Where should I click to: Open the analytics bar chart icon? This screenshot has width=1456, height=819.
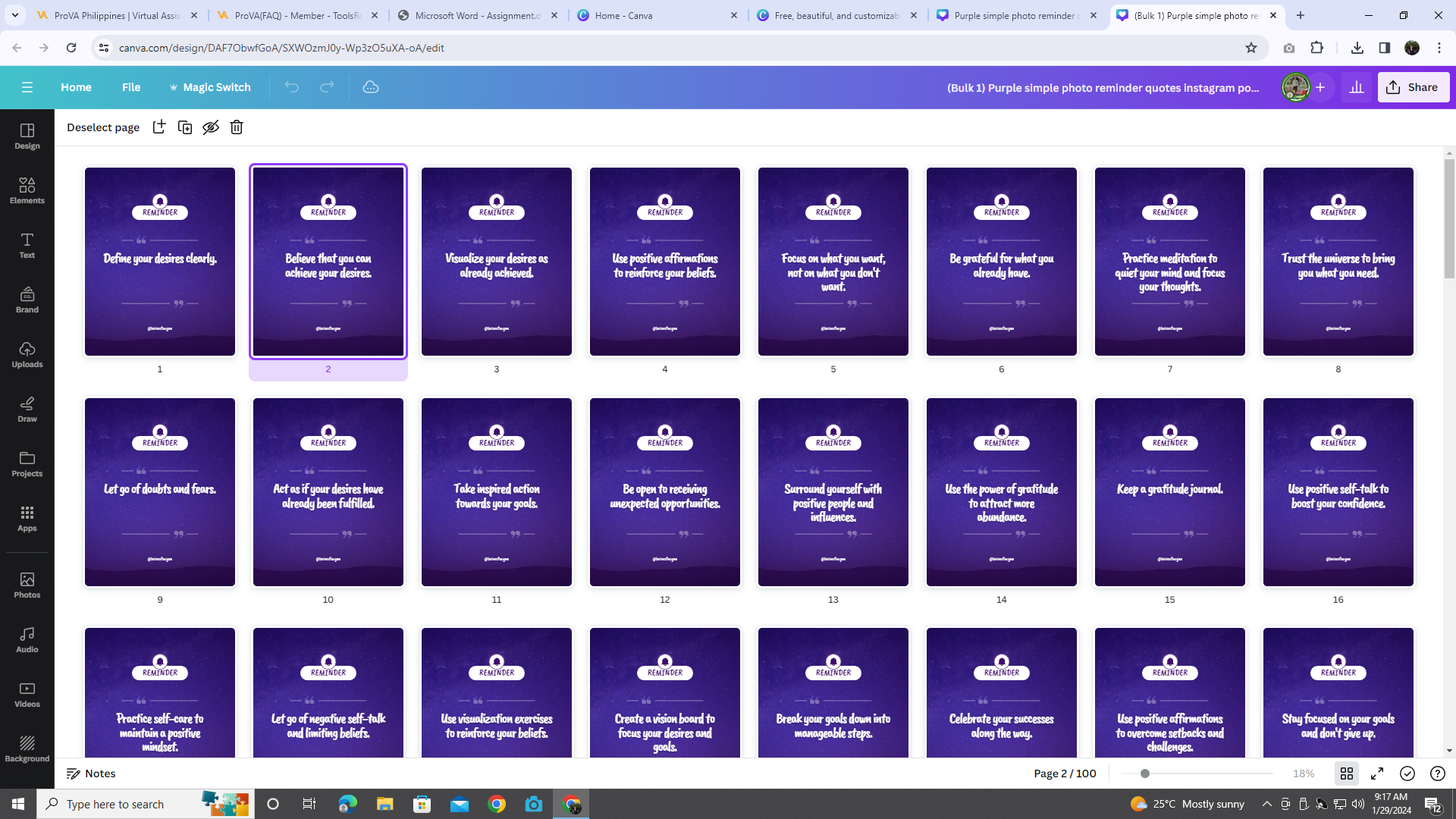[1357, 87]
